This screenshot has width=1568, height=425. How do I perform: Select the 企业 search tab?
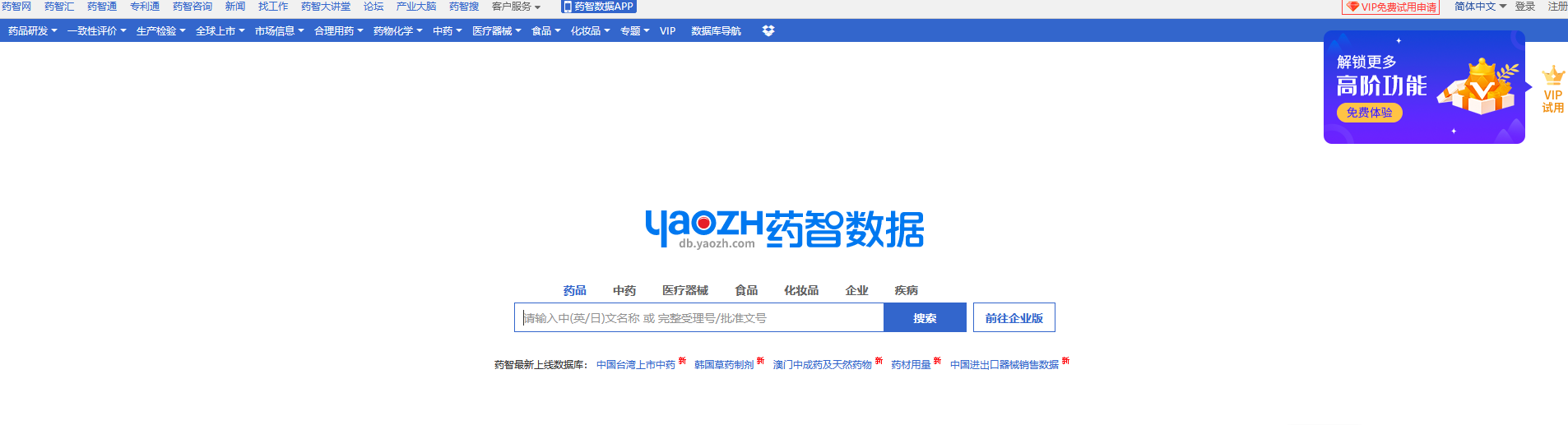(x=857, y=290)
